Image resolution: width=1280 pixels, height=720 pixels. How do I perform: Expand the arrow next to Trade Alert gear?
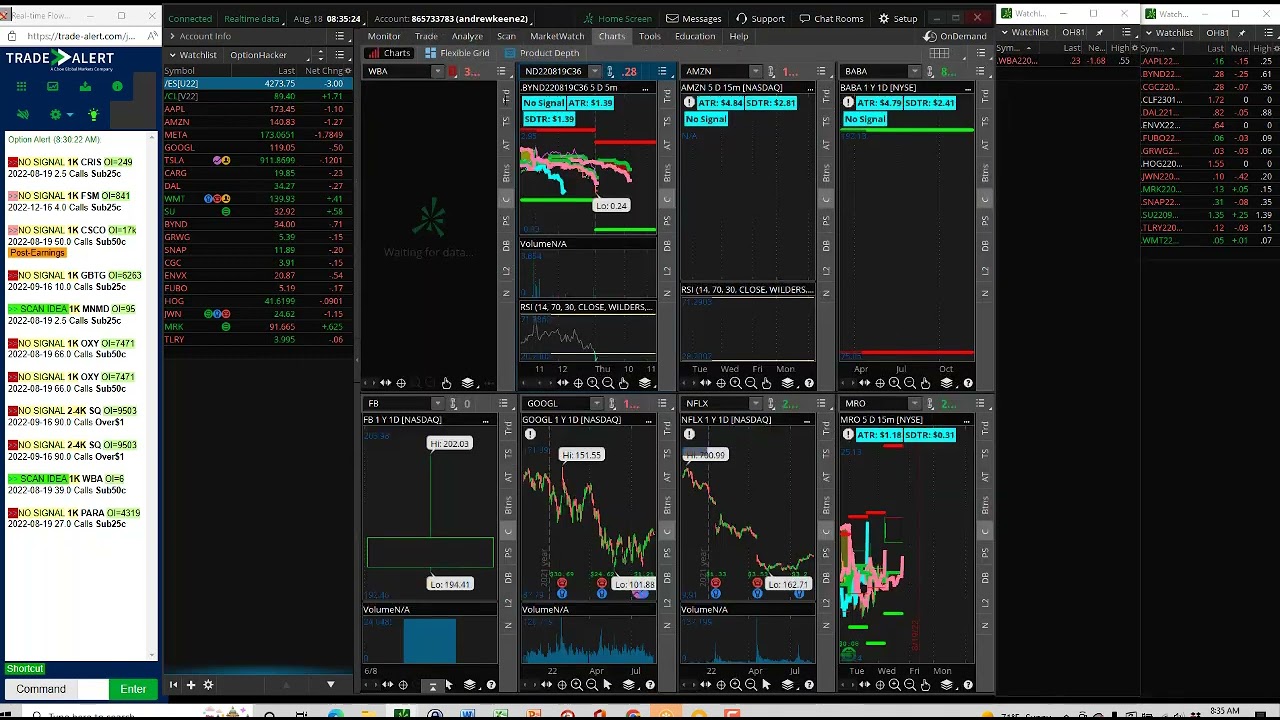70,115
